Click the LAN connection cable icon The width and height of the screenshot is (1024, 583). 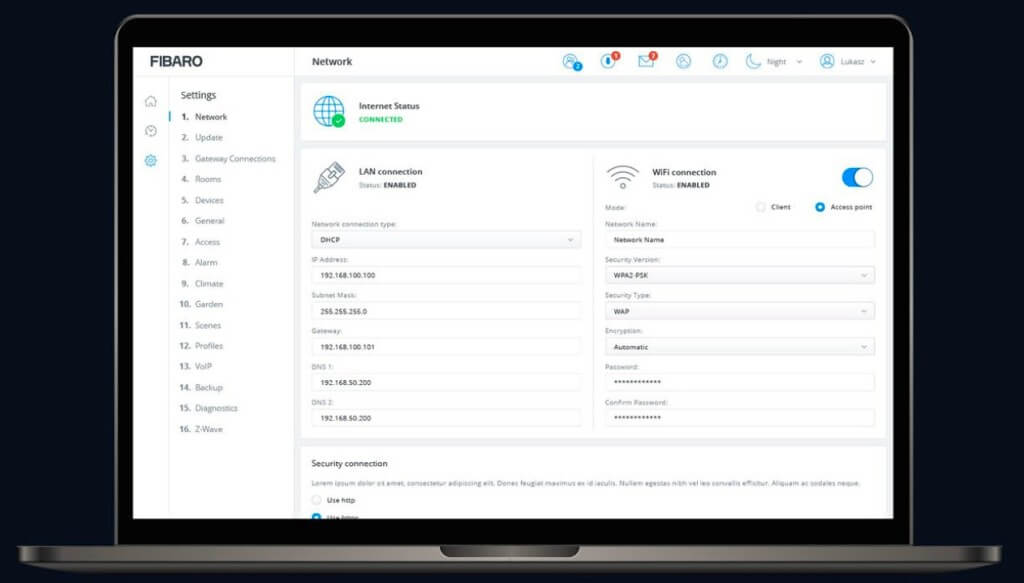point(329,178)
